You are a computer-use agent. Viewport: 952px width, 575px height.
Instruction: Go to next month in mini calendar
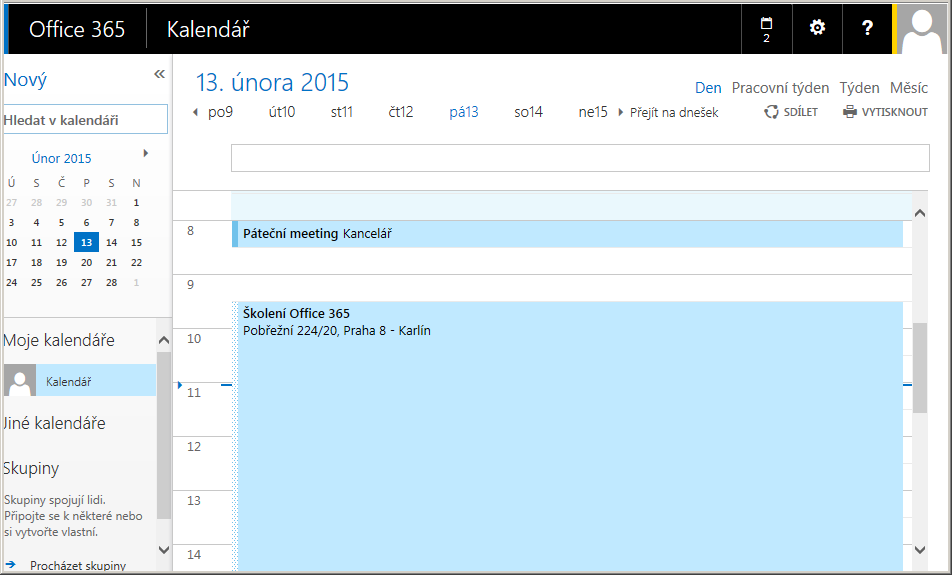tap(146, 153)
